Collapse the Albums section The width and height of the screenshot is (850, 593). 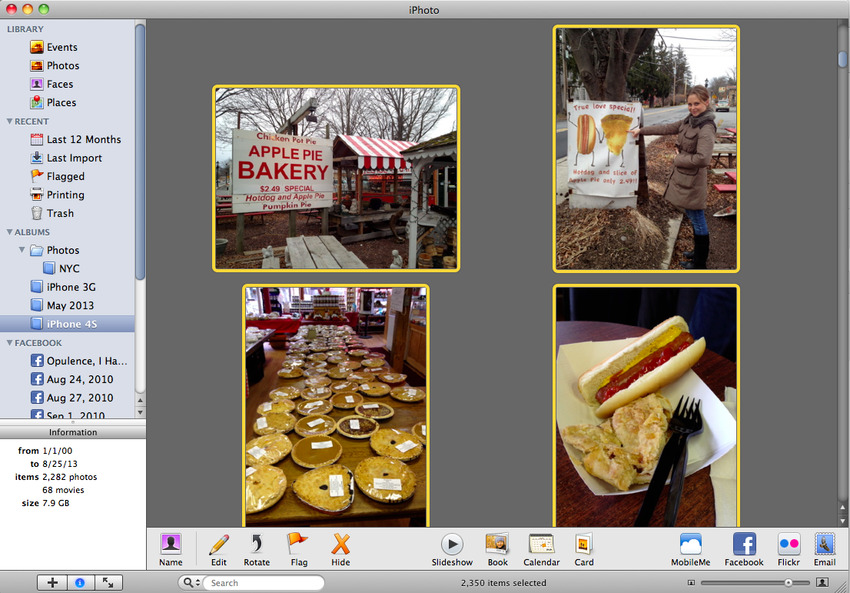click(9, 232)
